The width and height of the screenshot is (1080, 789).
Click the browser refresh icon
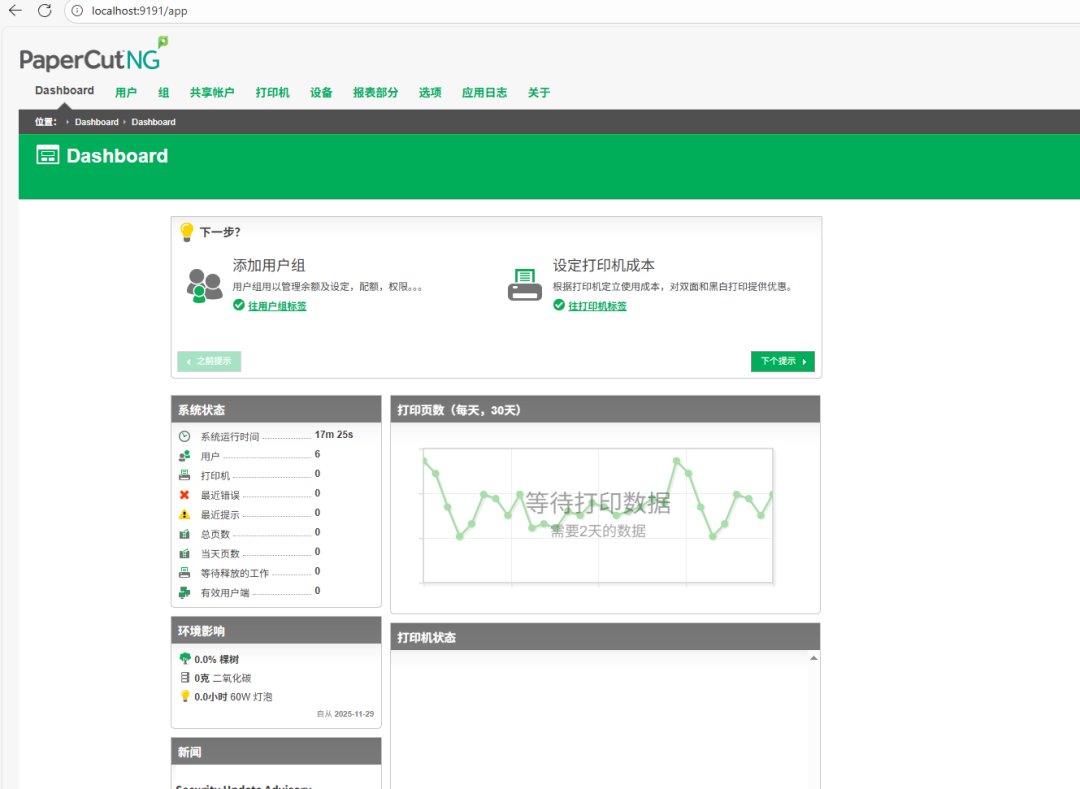pyautogui.click(x=43, y=13)
